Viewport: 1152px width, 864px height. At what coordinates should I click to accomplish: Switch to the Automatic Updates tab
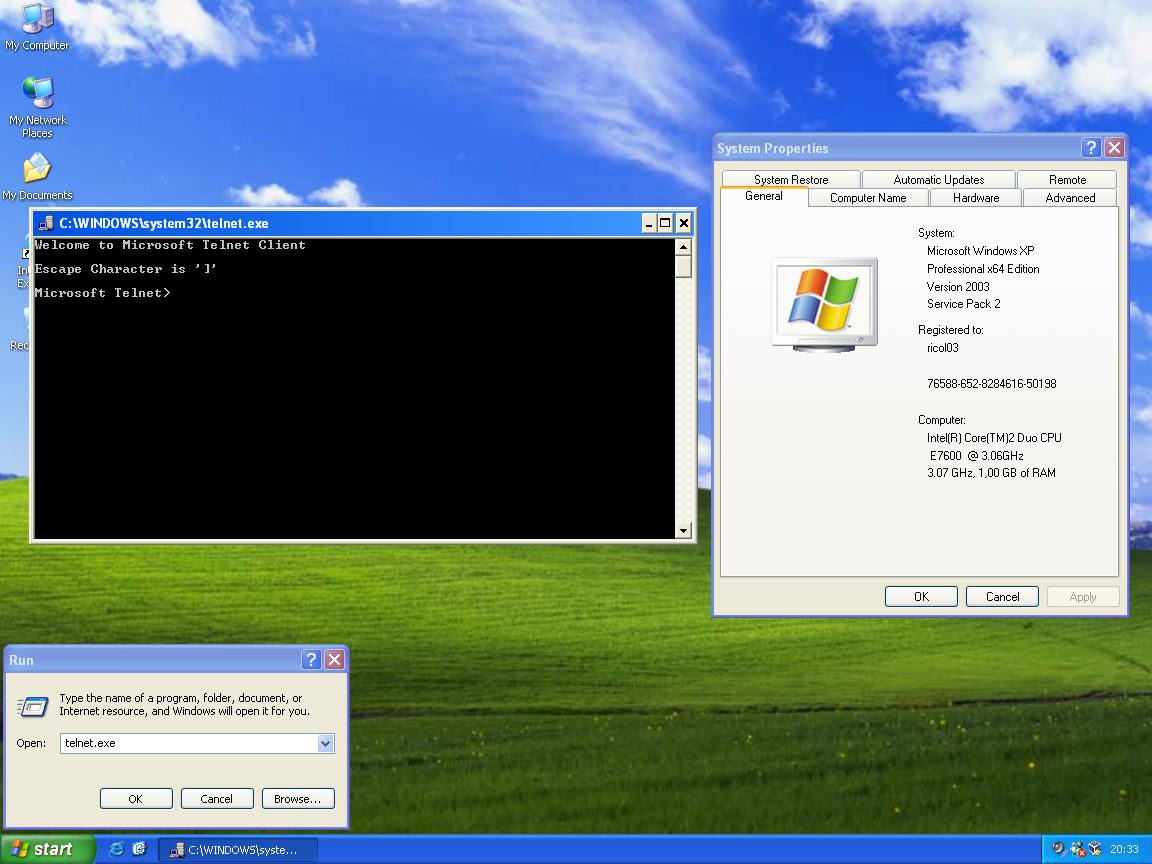[x=938, y=179]
